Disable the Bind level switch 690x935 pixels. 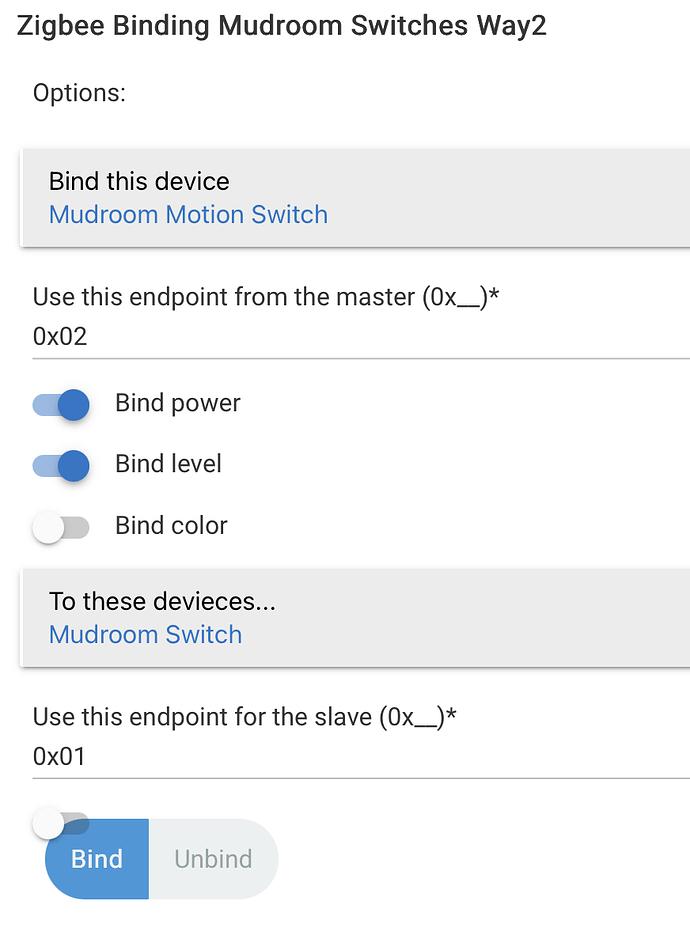point(61,465)
